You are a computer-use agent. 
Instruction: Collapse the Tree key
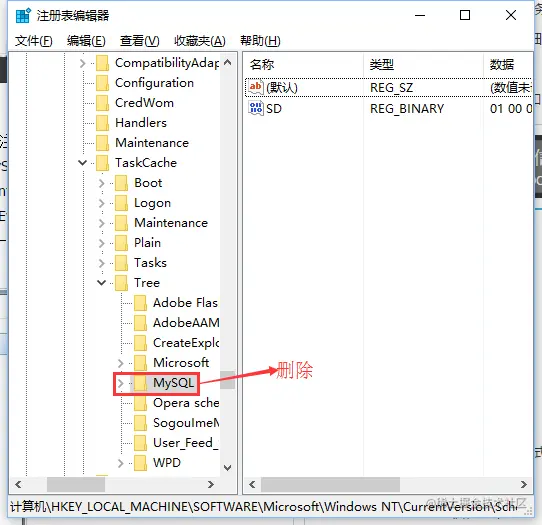click(x=102, y=283)
